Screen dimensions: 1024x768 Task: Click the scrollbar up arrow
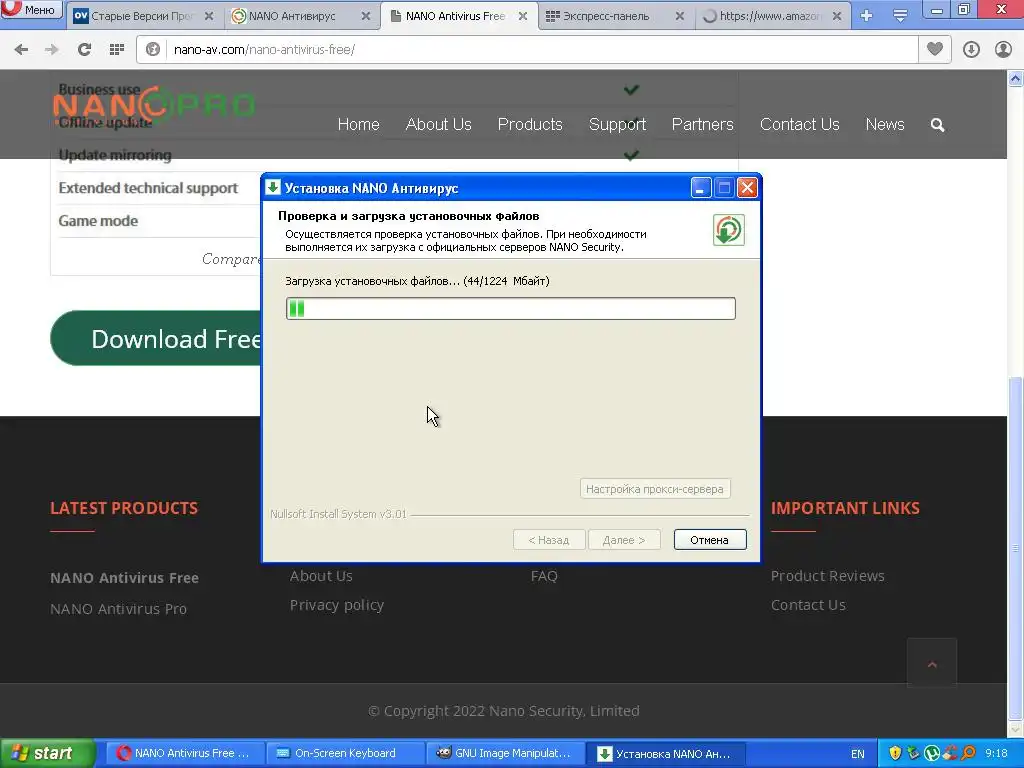pyautogui.click(x=1016, y=79)
